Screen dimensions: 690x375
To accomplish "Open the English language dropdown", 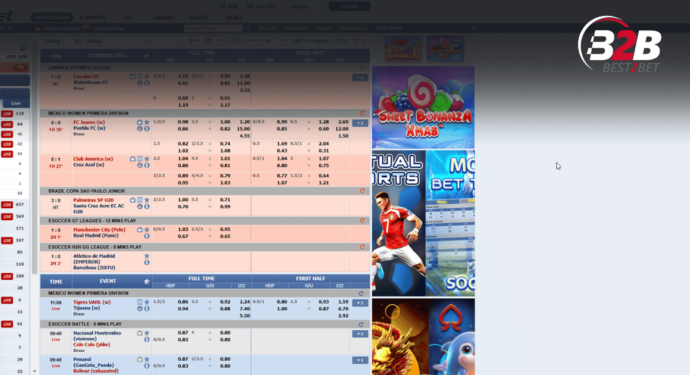I will [307, 6].
